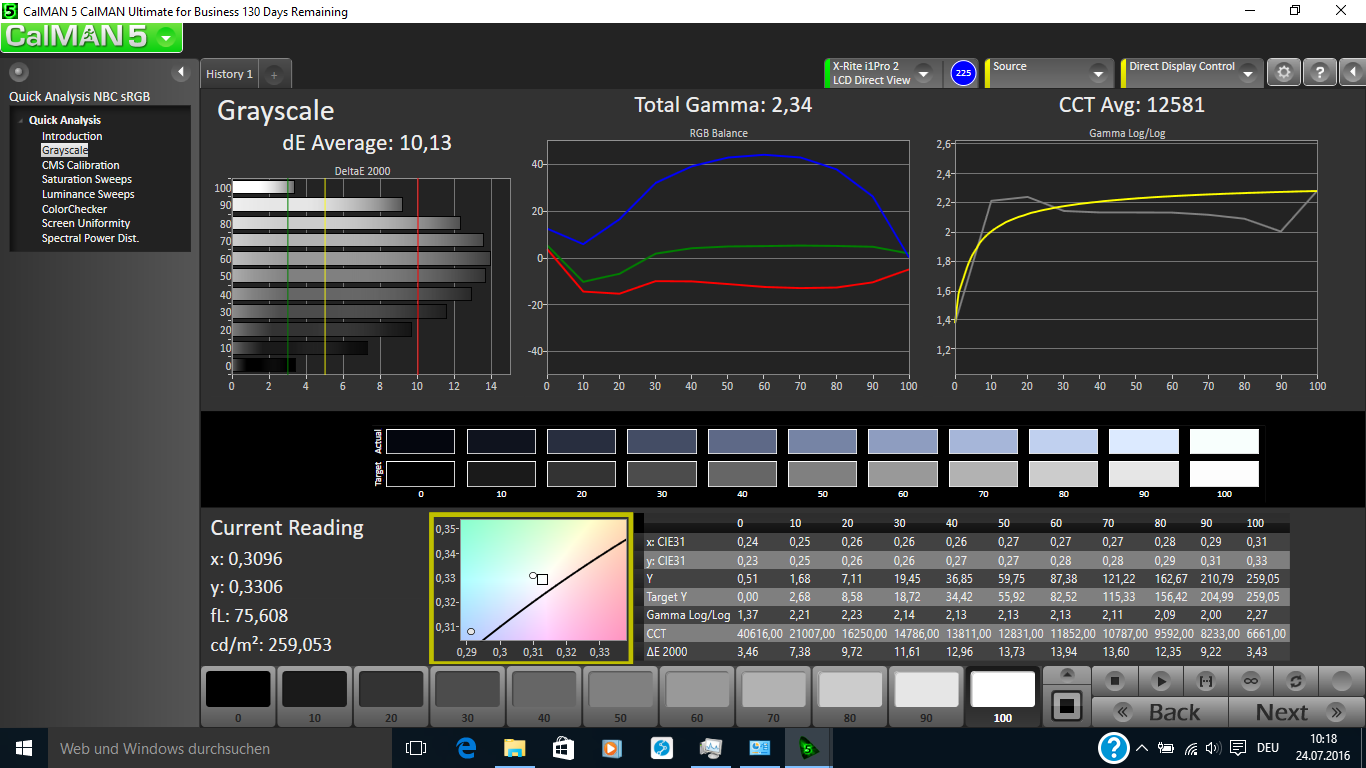Add a new history tab with the plus
This screenshot has width=1366, height=768.
point(275,74)
